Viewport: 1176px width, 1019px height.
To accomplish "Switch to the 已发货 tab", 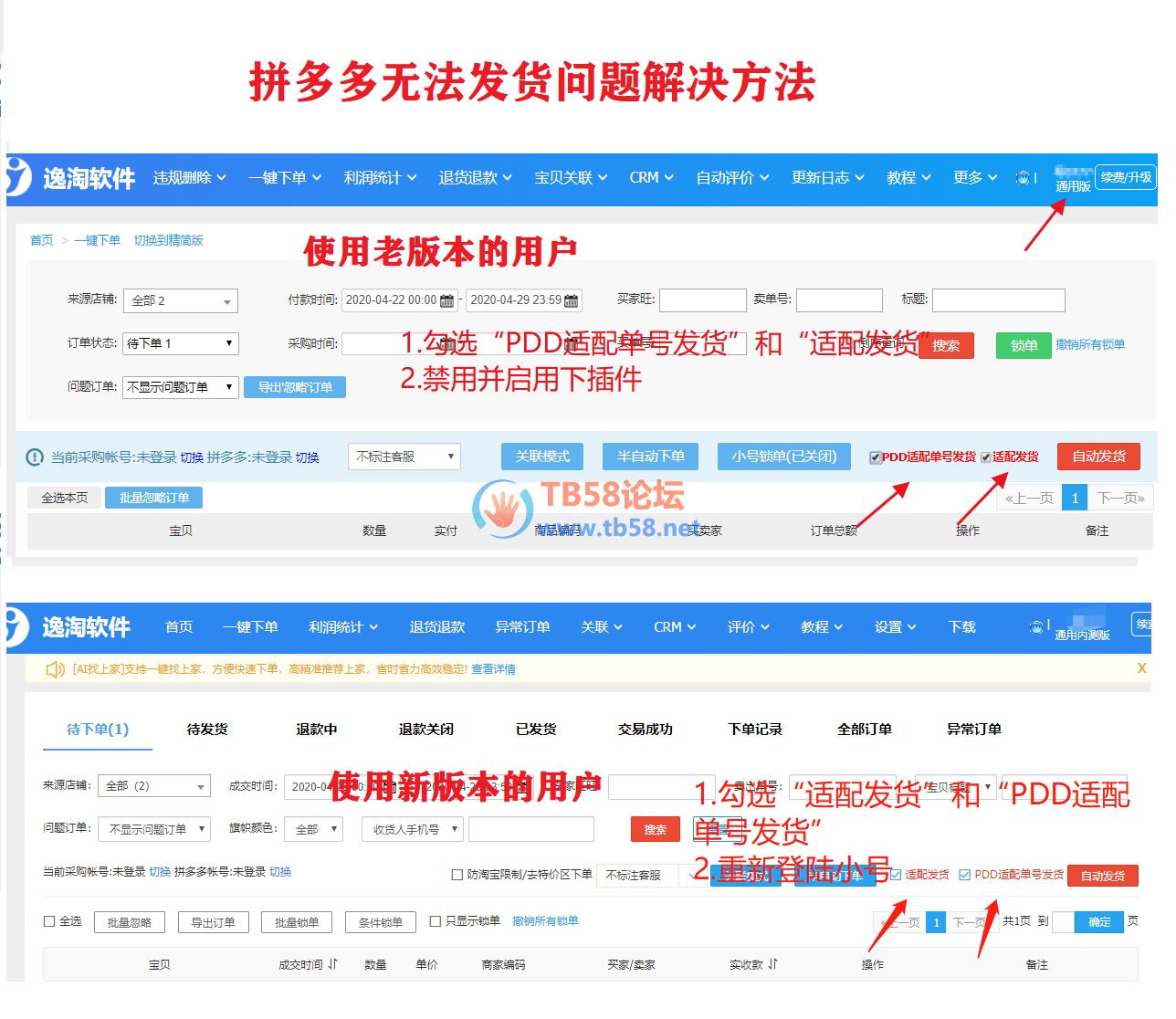I will [x=536, y=730].
